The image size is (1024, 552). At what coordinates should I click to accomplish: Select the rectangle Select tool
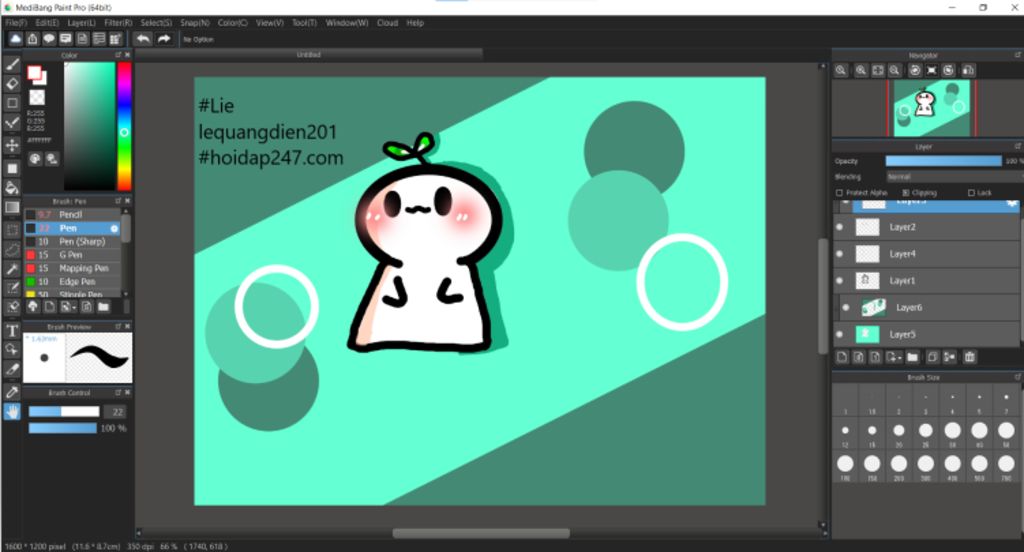(x=12, y=230)
